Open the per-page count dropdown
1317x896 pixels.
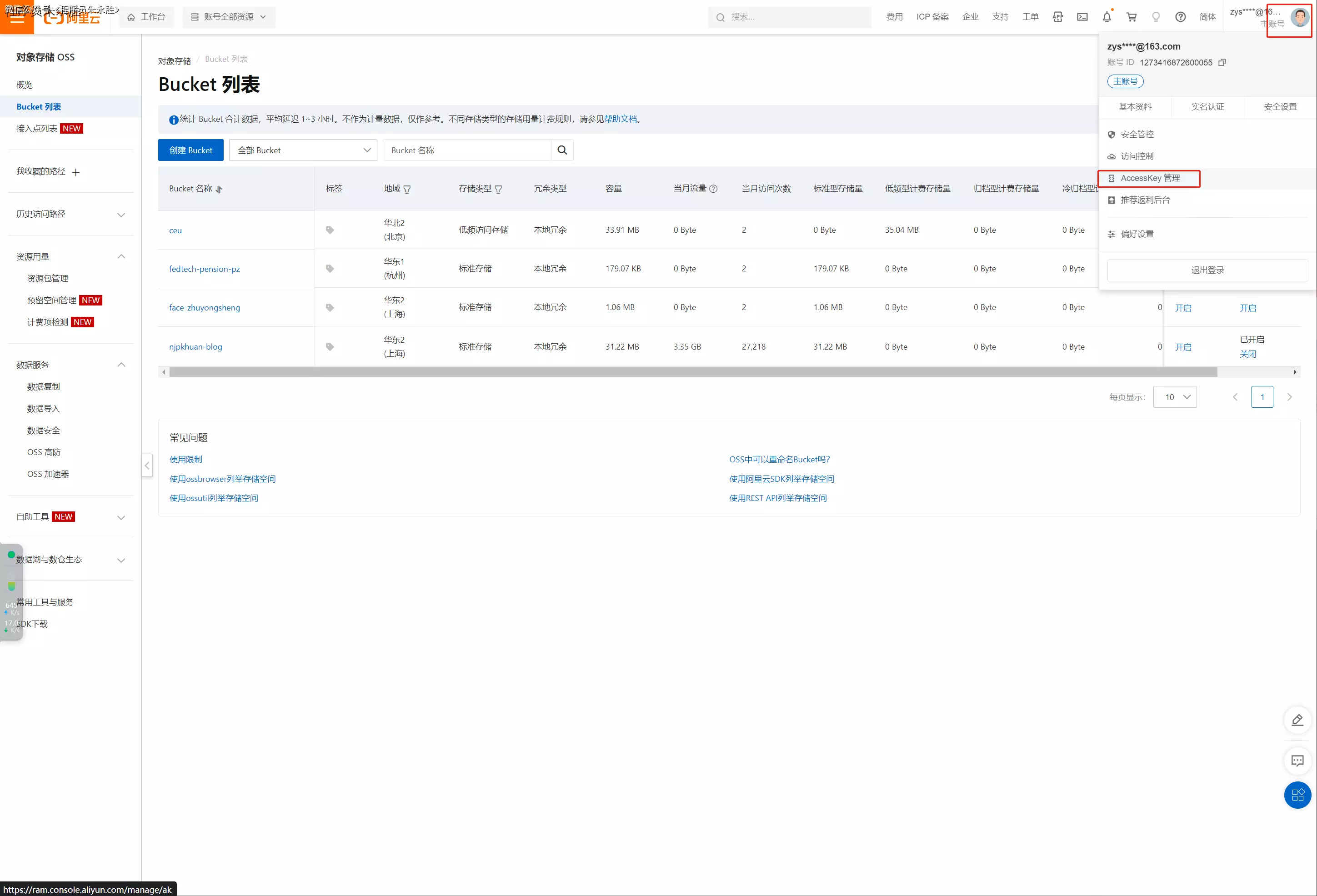click(x=1175, y=397)
